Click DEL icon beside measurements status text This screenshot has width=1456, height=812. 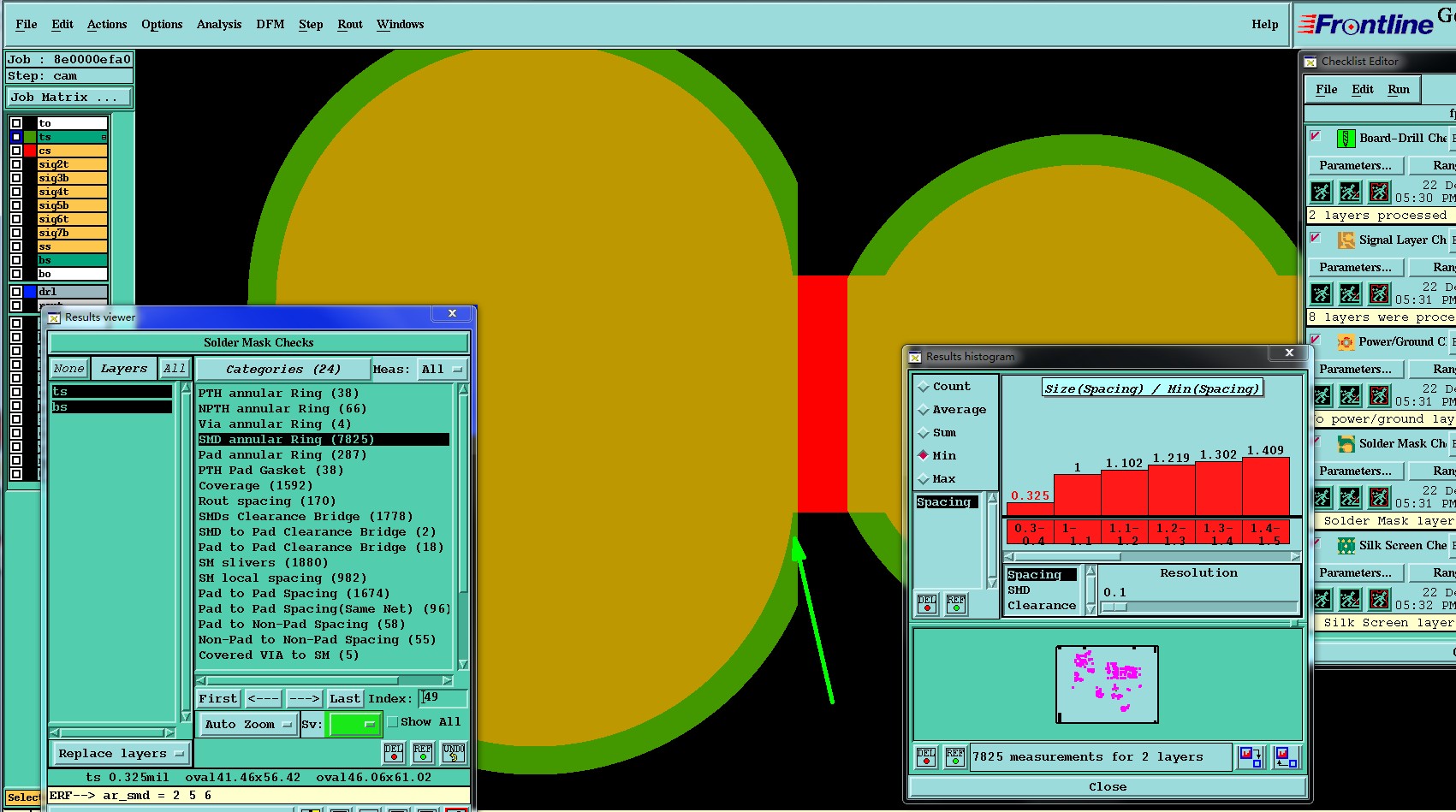pos(926,757)
